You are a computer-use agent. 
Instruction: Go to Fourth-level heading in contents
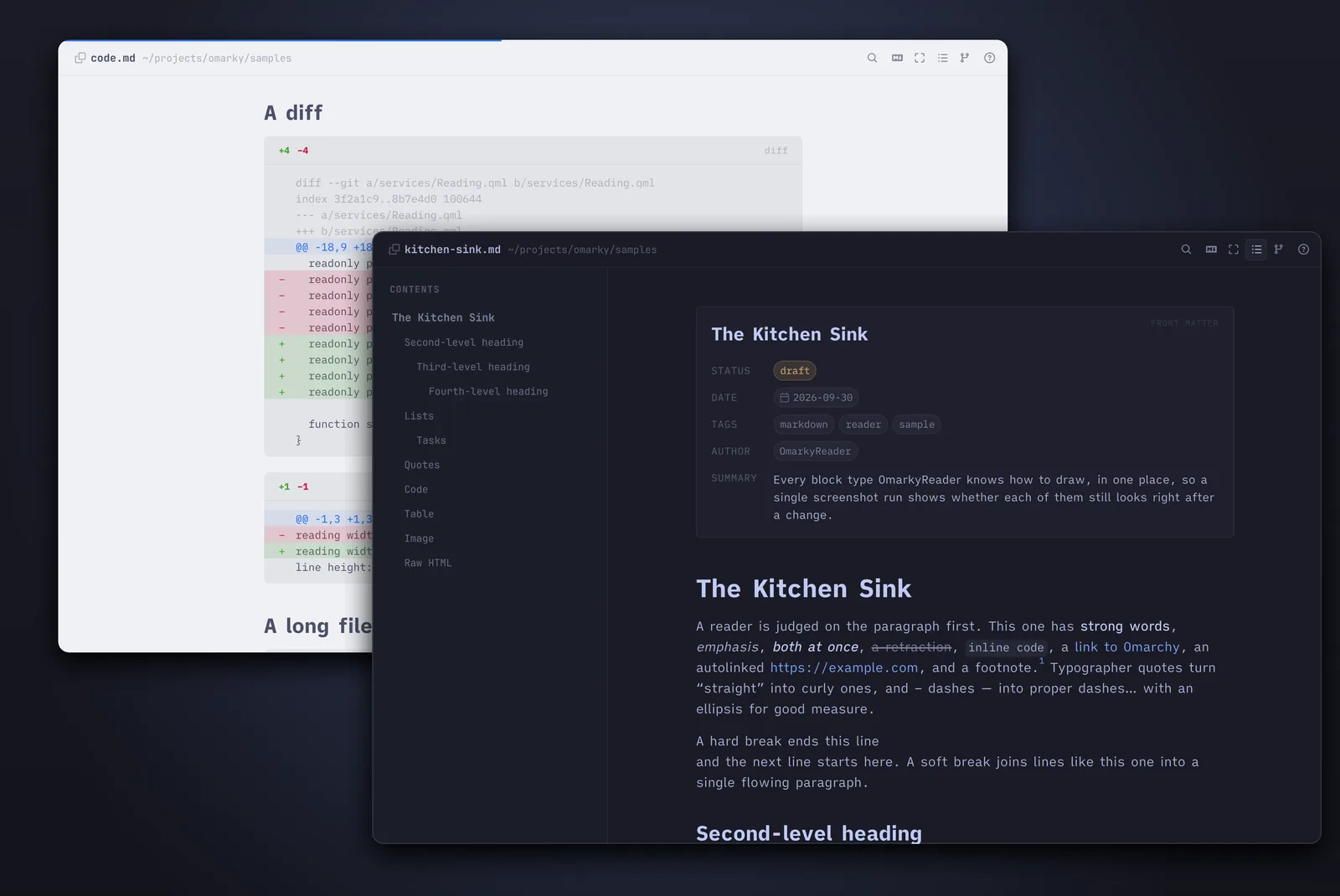pyautogui.click(x=488, y=391)
